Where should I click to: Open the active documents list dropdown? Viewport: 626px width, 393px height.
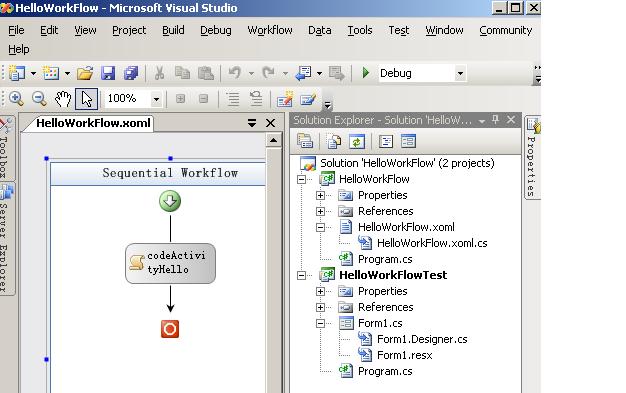coord(252,123)
